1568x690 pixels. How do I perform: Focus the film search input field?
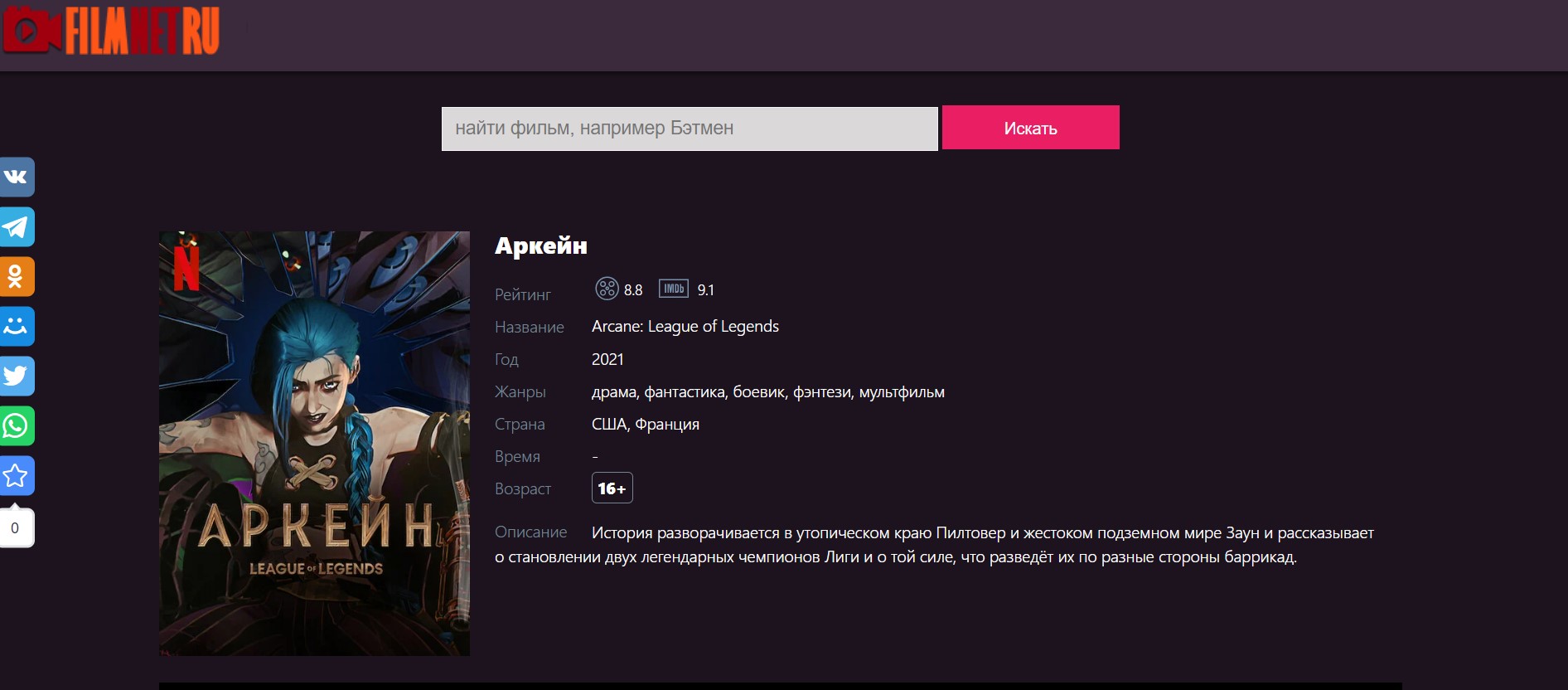[690, 129]
